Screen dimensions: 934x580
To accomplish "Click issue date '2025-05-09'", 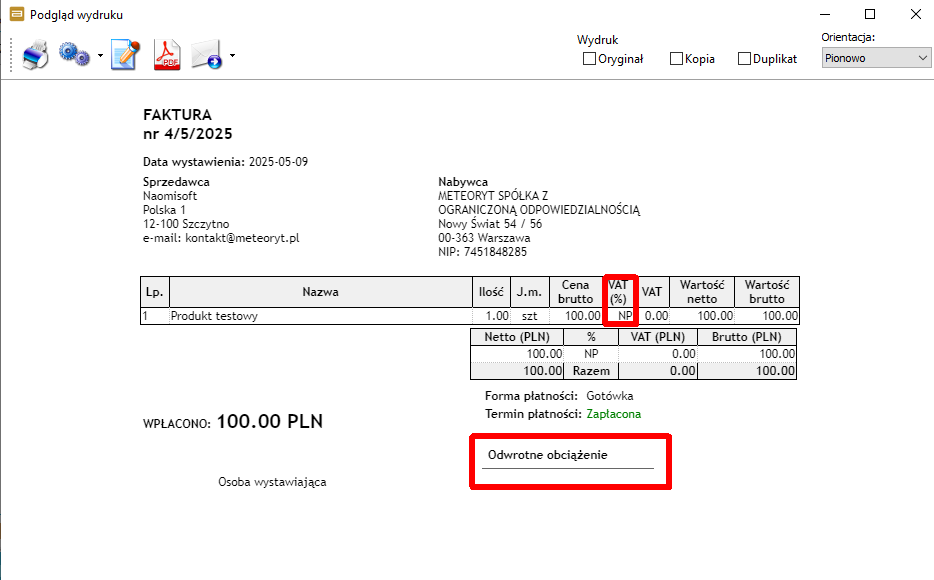I will tap(278, 162).
